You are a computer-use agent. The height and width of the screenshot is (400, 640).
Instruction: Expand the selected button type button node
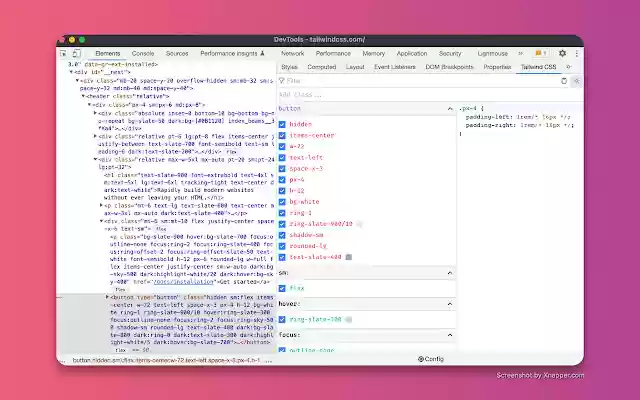(107, 297)
